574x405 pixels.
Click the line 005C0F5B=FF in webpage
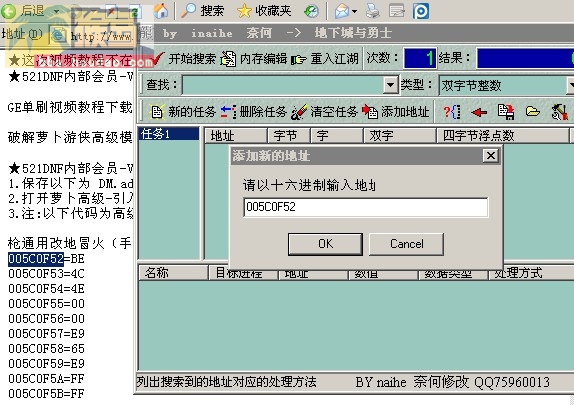tap(46, 394)
